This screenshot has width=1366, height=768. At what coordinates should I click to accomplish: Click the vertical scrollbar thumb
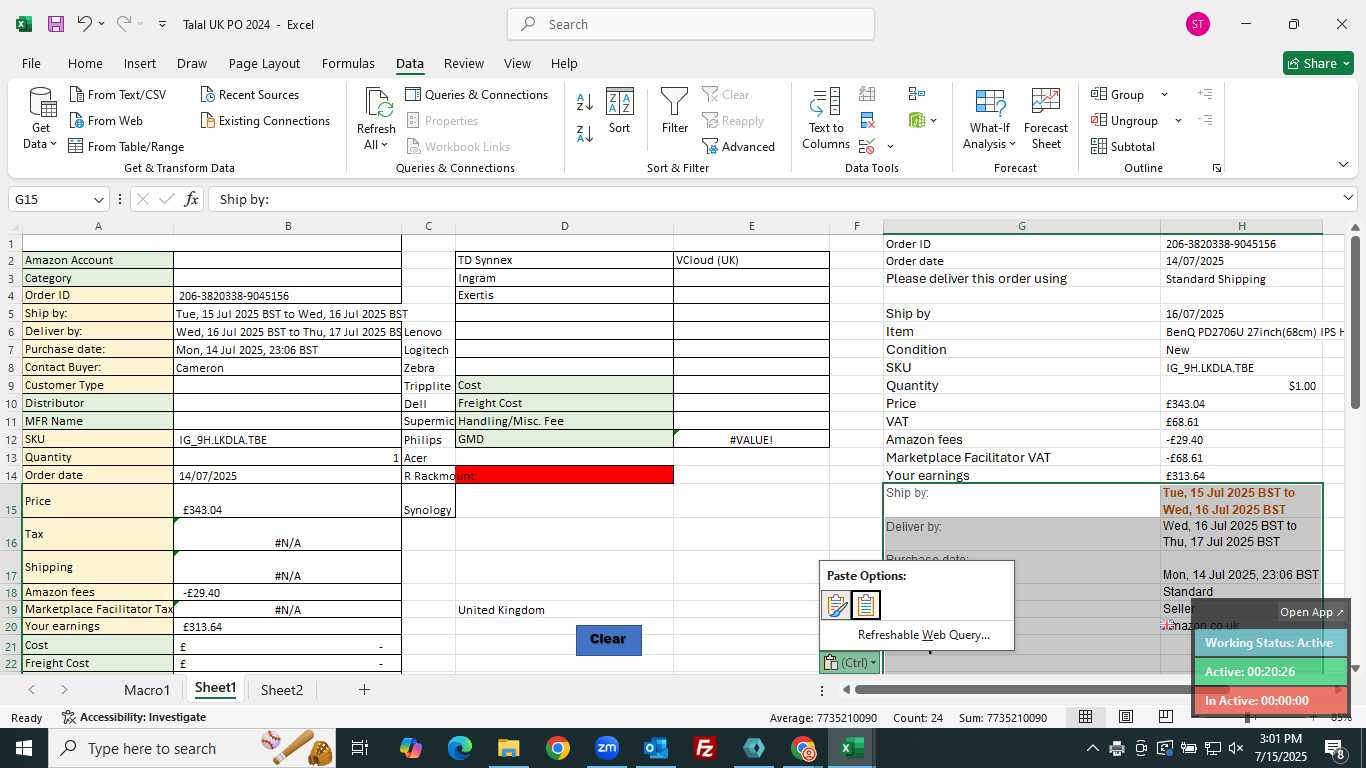pyautogui.click(x=1355, y=322)
